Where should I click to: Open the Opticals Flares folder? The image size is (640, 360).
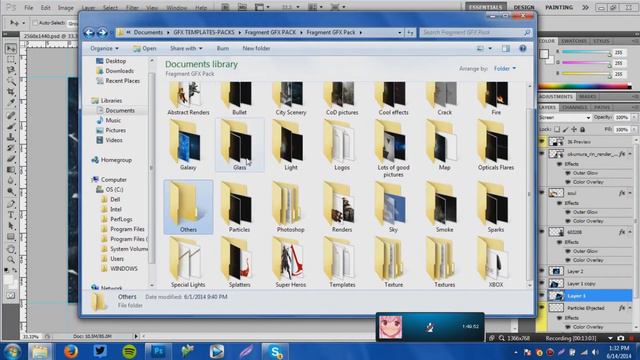click(496, 145)
